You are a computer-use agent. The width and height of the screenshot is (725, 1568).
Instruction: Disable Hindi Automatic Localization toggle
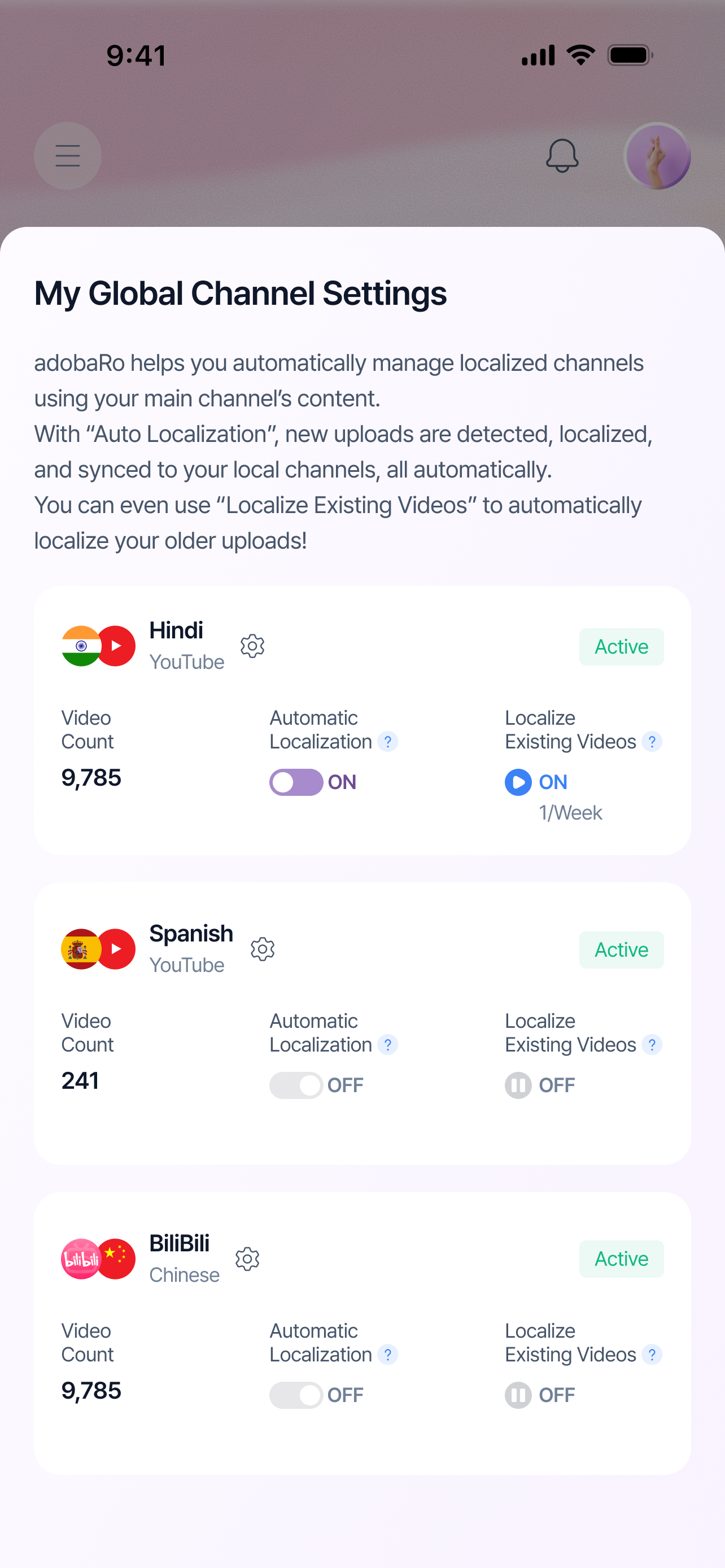296,782
